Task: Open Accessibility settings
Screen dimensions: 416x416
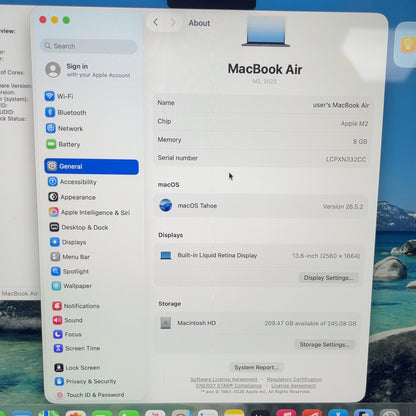Action: pos(72,182)
